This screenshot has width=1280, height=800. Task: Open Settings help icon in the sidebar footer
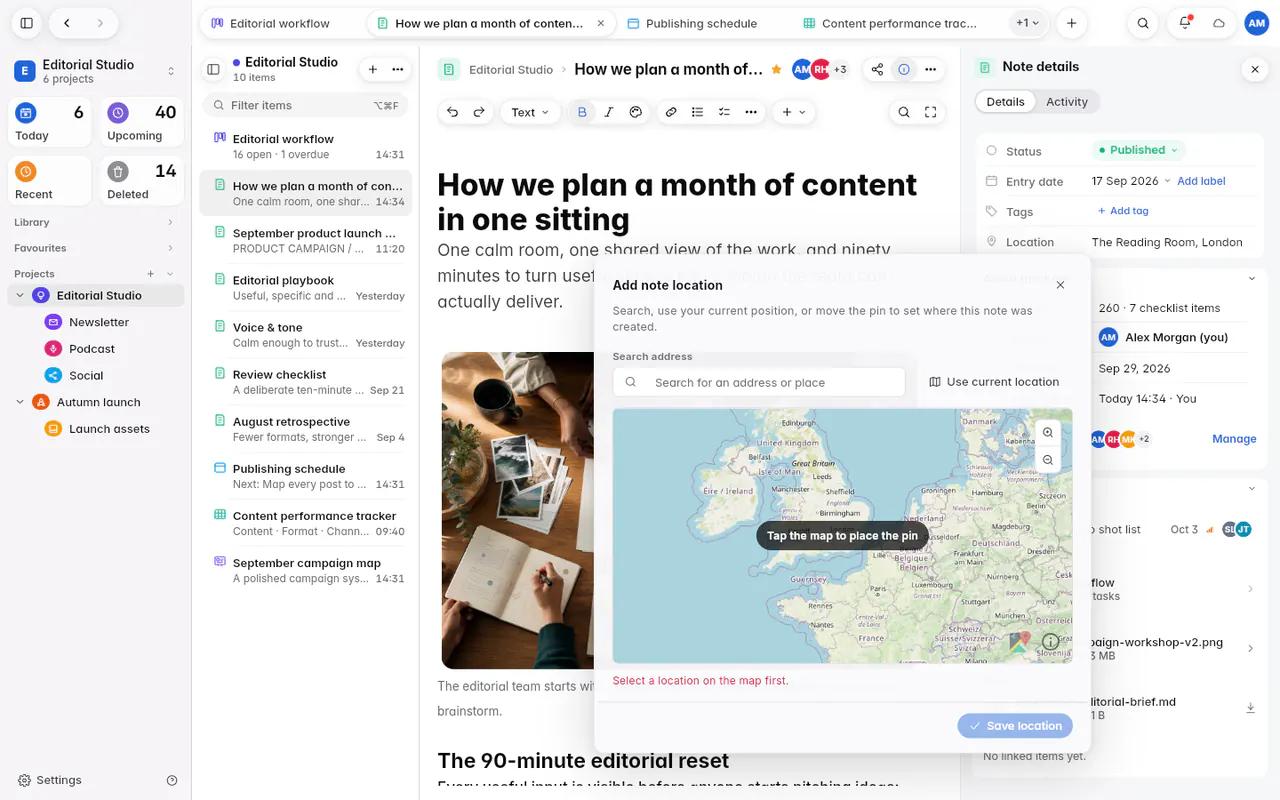(x=172, y=780)
